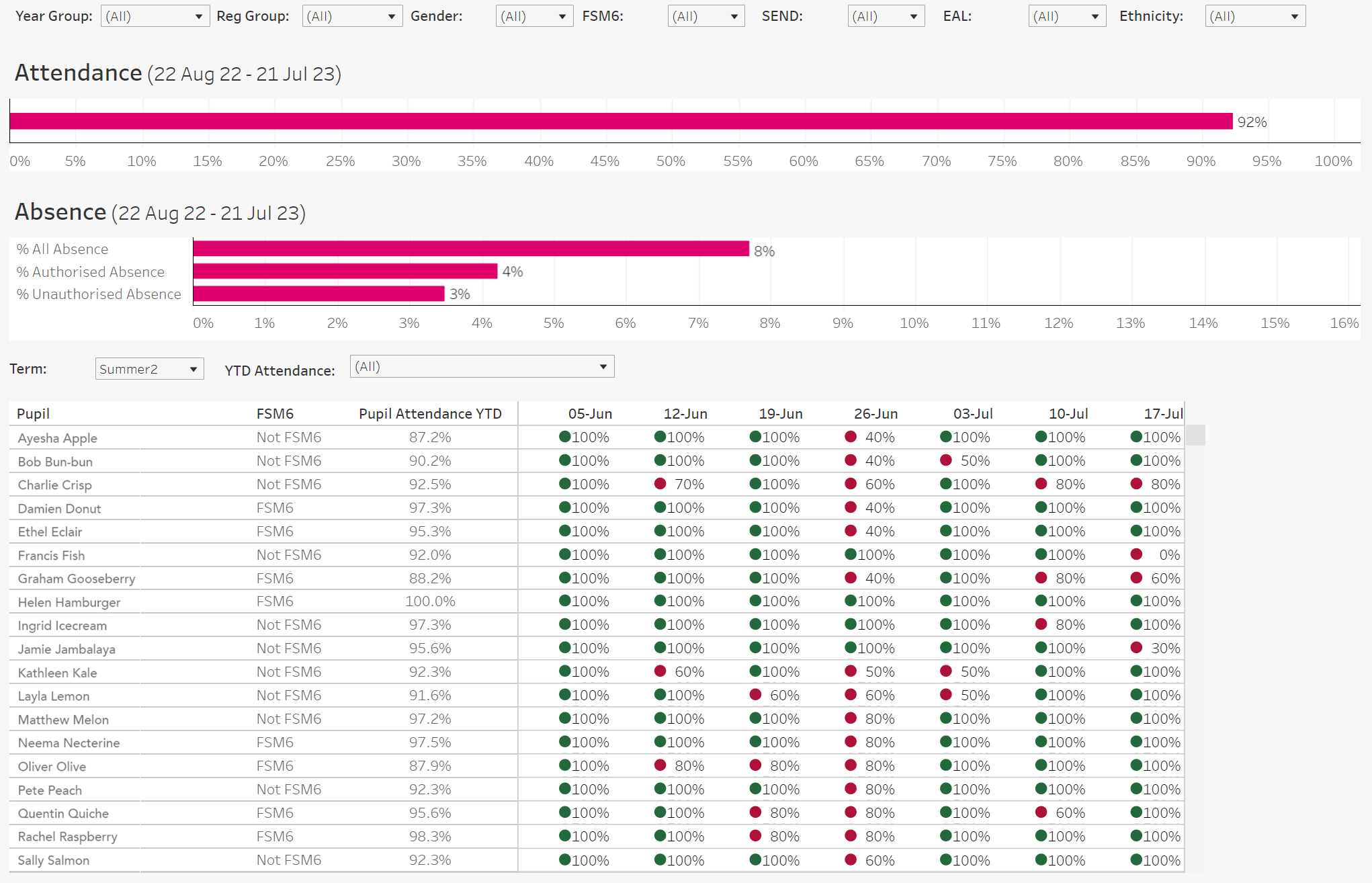Click Layla Lemon's red 60% marker for 19-Jun

(x=755, y=695)
